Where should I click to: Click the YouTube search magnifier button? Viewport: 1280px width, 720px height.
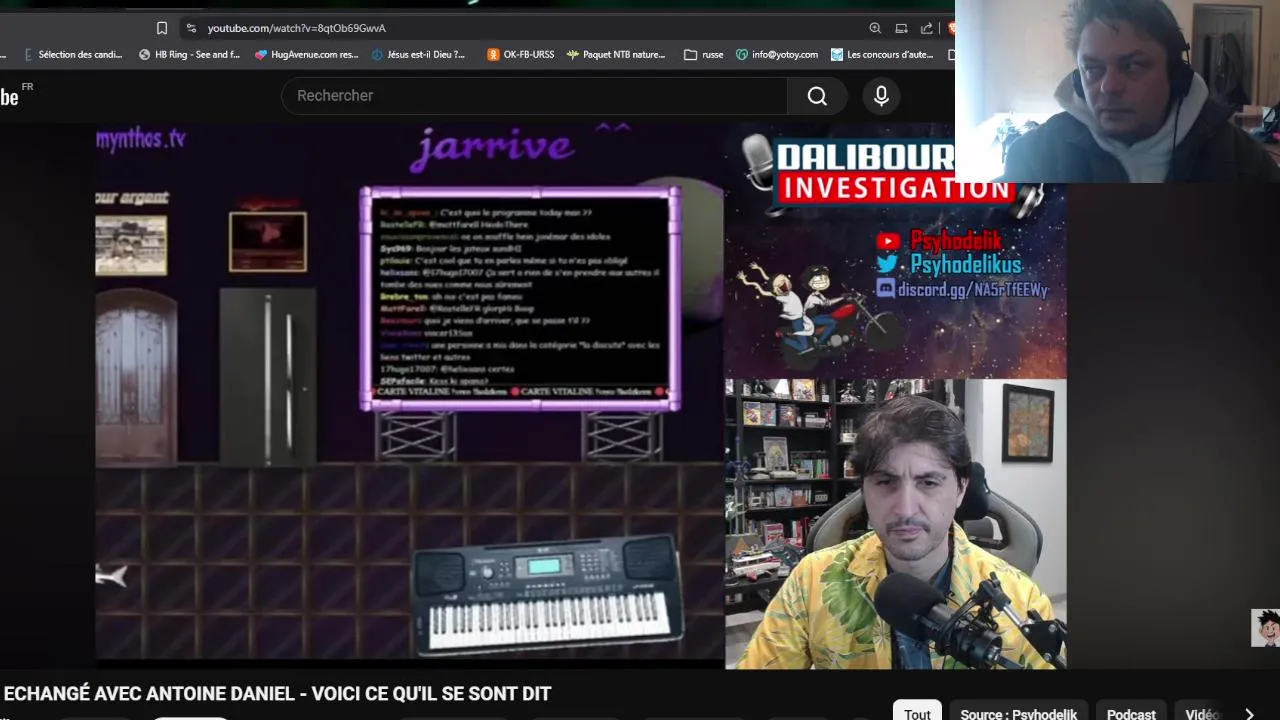click(x=817, y=96)
